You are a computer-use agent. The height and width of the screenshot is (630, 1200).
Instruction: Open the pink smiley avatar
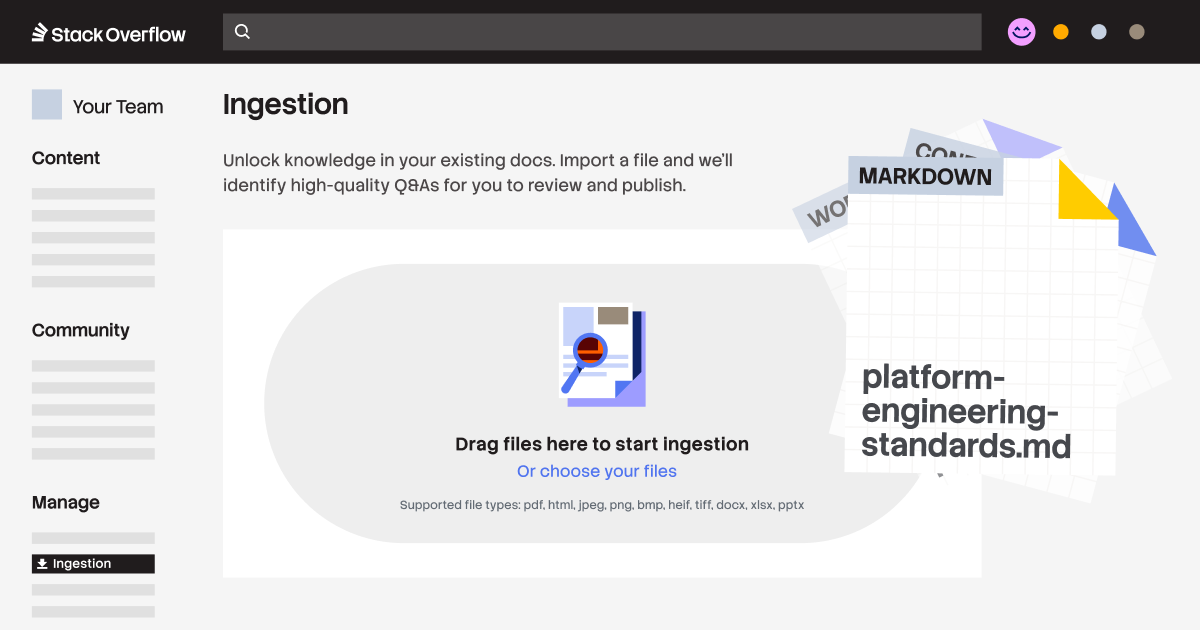[1021, 32]
